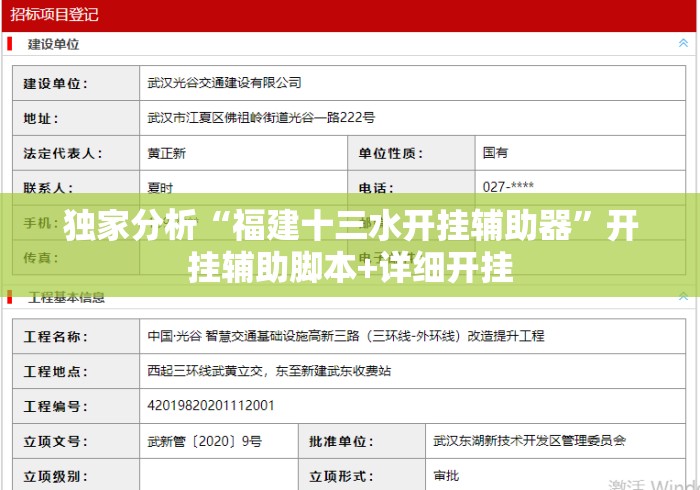Click the 建设单位 section heading beside the red bar

click(53, 44)
